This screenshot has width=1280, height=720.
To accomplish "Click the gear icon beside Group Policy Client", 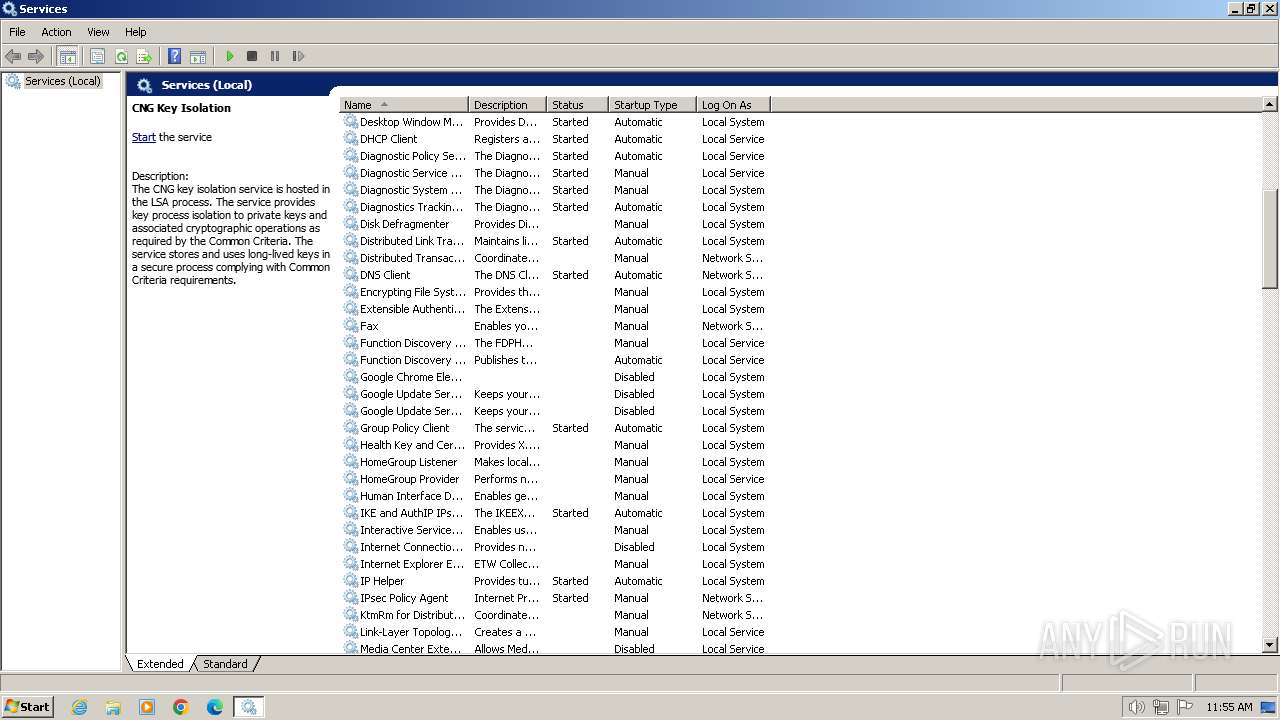I will [x=351, y=428].
